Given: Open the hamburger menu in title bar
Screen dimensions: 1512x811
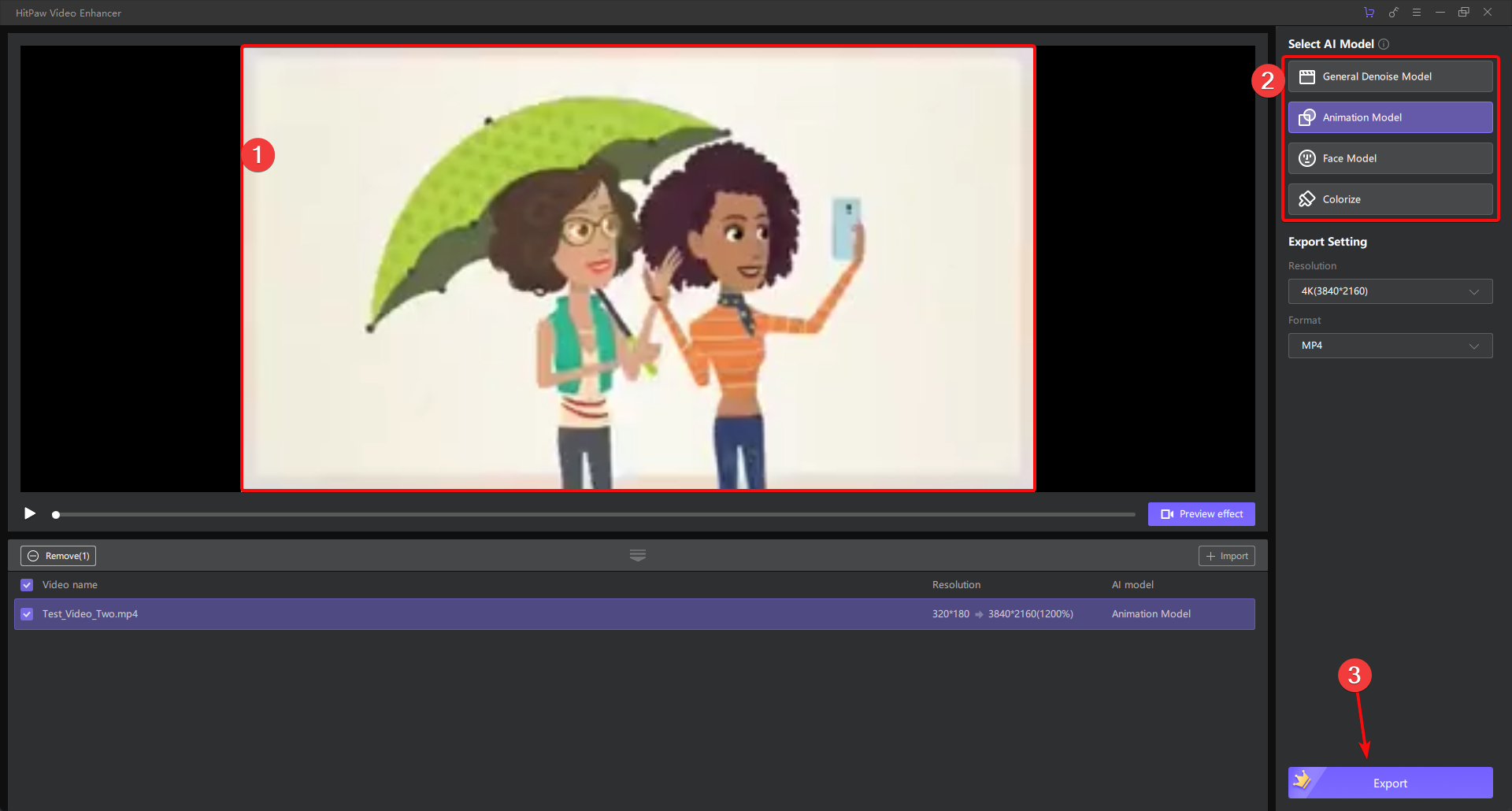Looking at the screenshot, I should [1417, 13].
